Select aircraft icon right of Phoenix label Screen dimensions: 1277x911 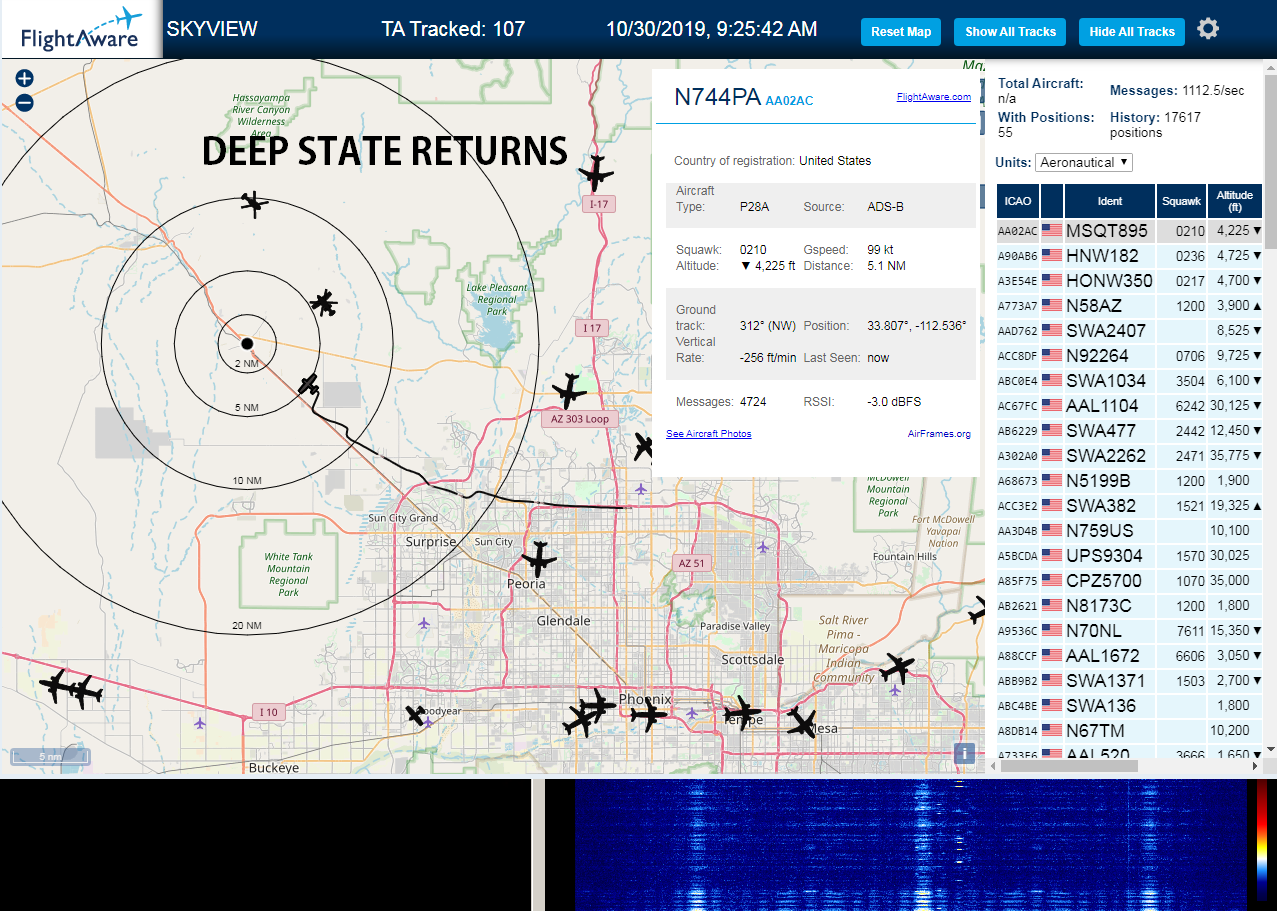[649, 714]
